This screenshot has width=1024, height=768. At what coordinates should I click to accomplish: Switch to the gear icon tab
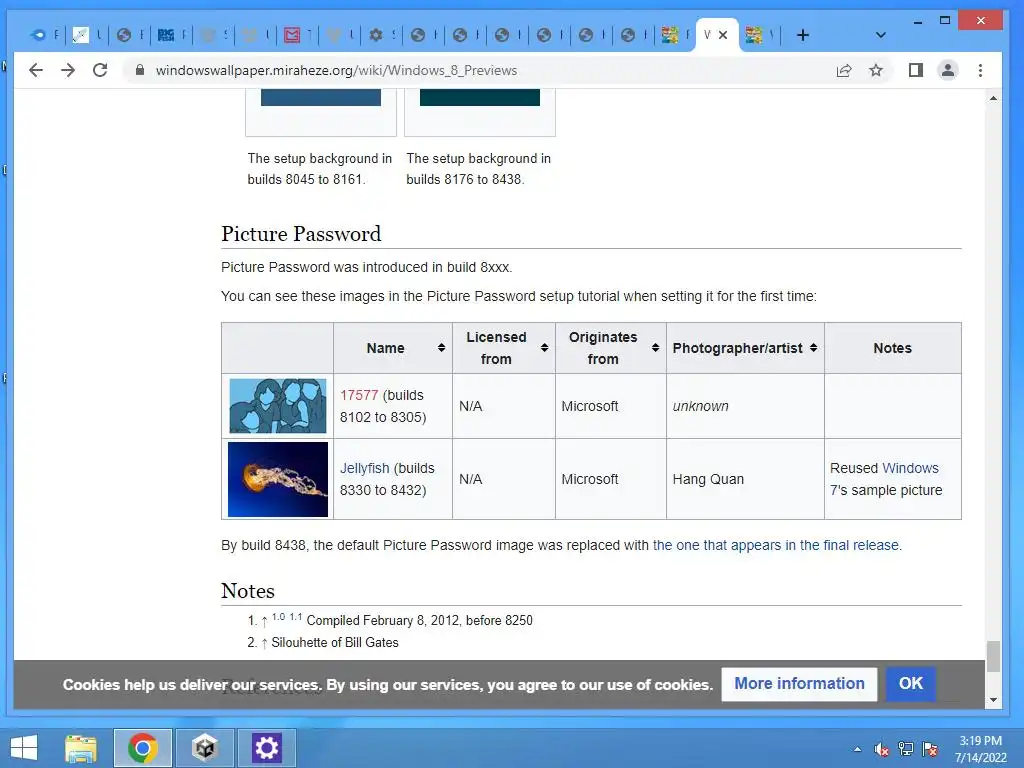[x=381, y=35]
